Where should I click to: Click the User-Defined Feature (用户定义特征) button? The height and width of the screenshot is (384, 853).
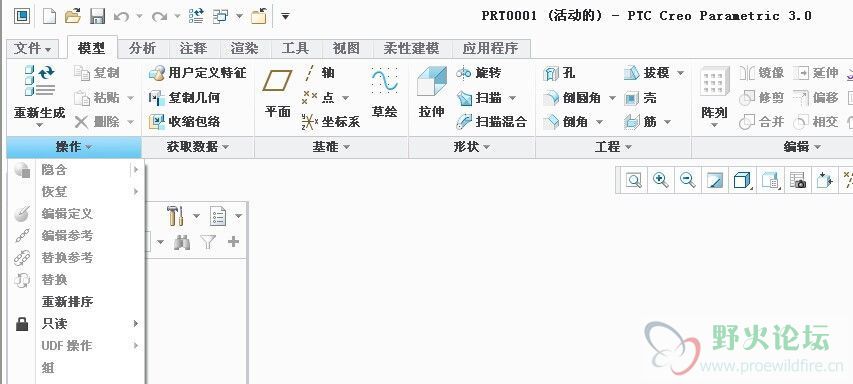click(x=197, y=73)
